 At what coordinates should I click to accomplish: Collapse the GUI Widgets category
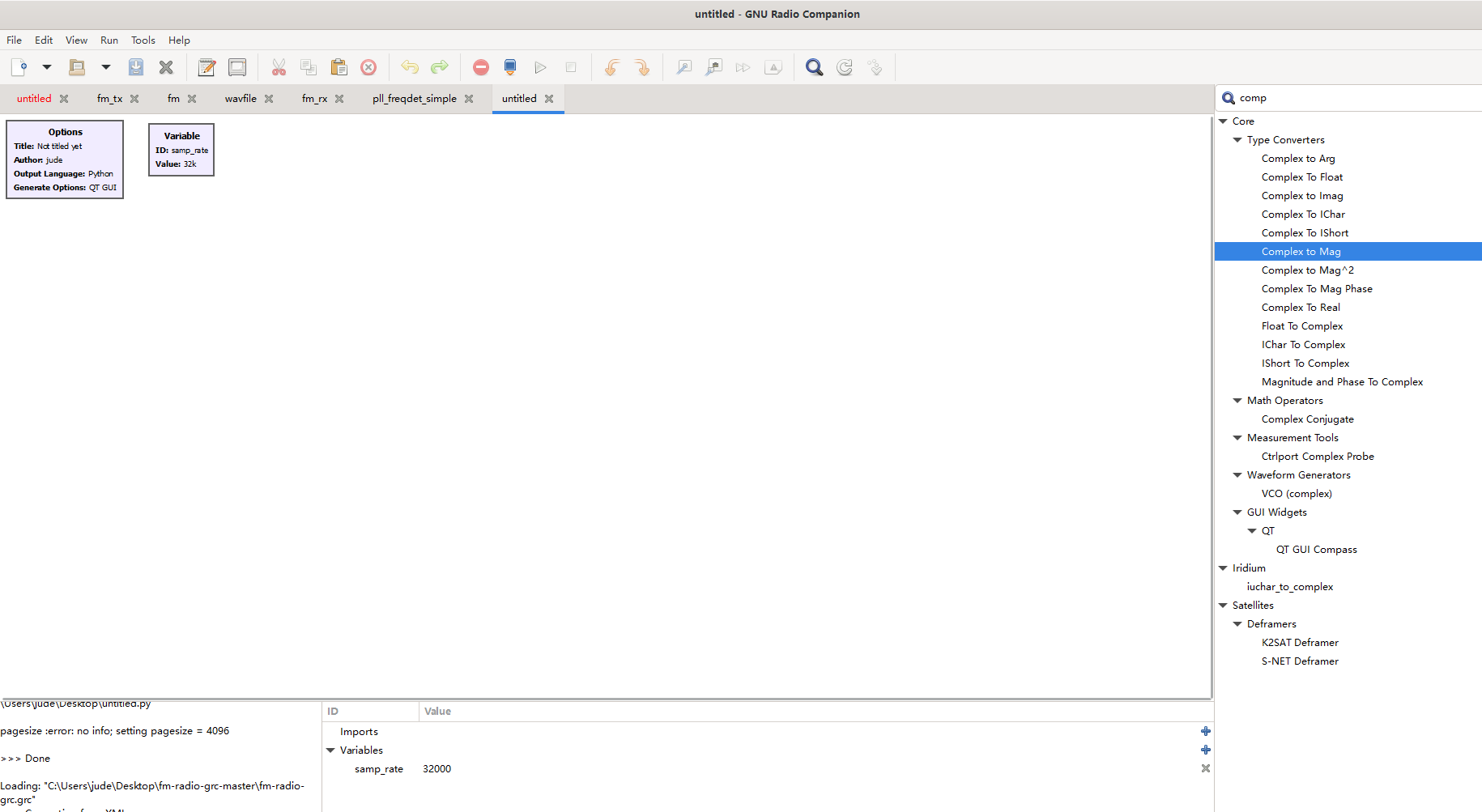1237,512
